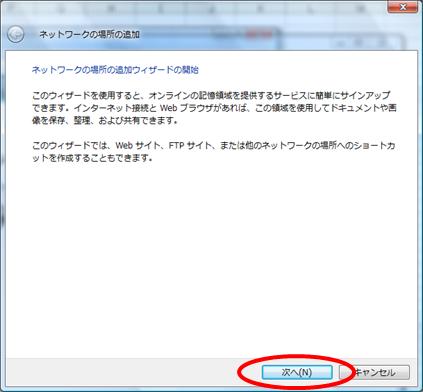Close the ネットワークの場所の追加 wizard window
This screenshot has height=392, width=423.
[x=403, y=7]
